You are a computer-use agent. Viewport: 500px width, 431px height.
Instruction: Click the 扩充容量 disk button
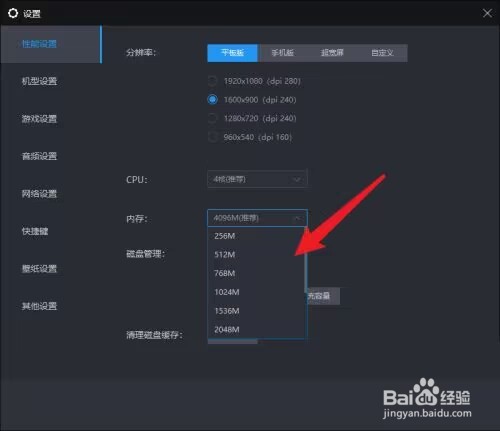[323, 296]
